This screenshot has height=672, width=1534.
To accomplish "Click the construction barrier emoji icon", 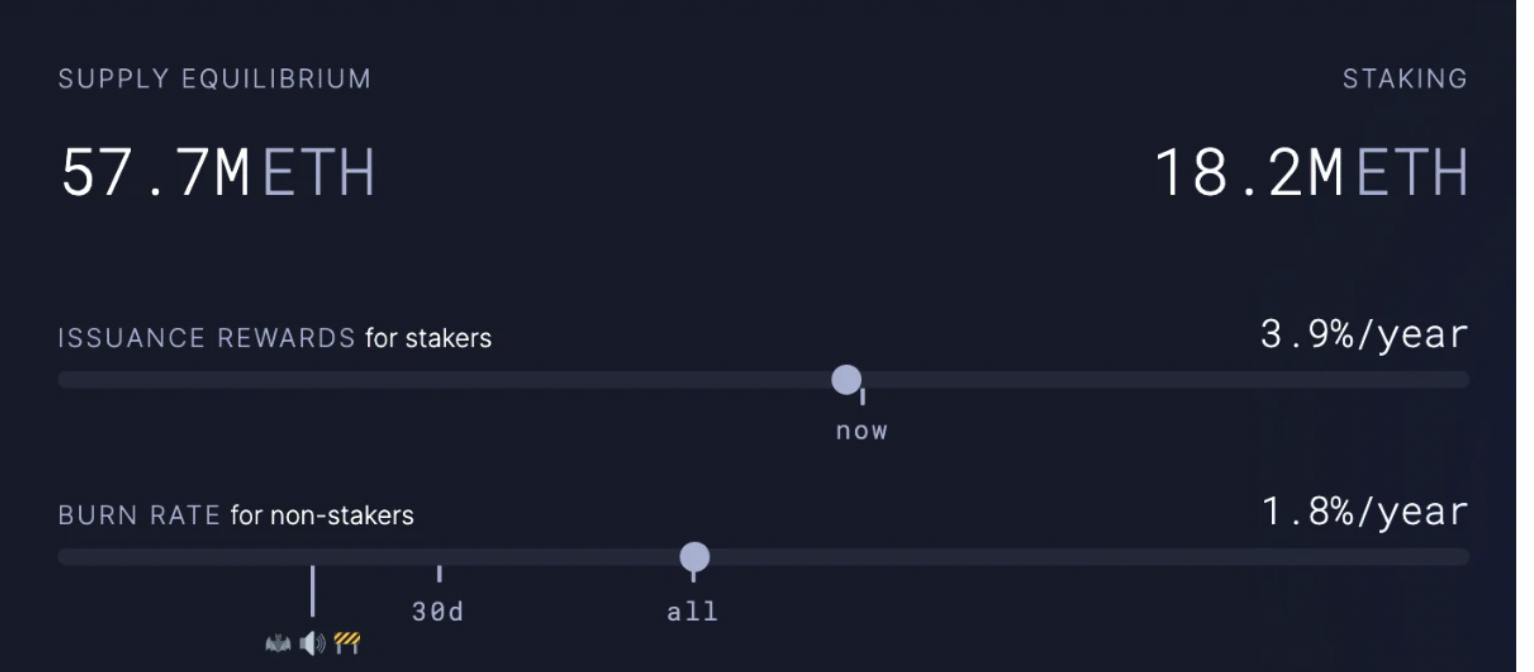I will coord(347,643).
